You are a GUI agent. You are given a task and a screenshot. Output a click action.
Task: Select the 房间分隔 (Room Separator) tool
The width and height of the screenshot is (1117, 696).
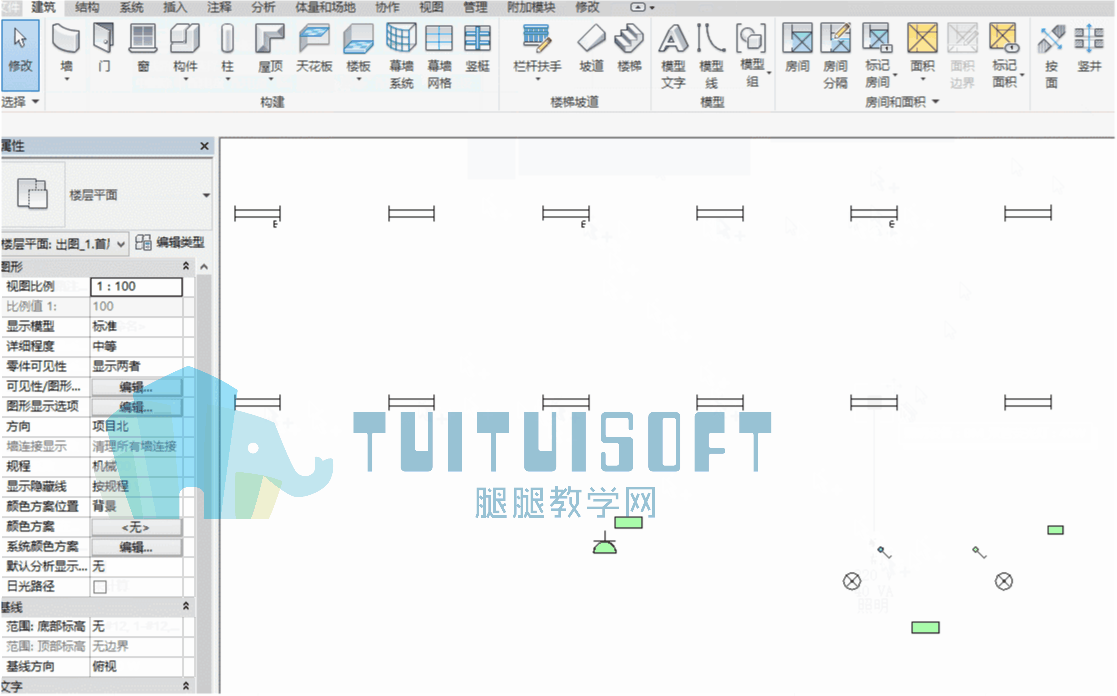(x=836, y=56)
